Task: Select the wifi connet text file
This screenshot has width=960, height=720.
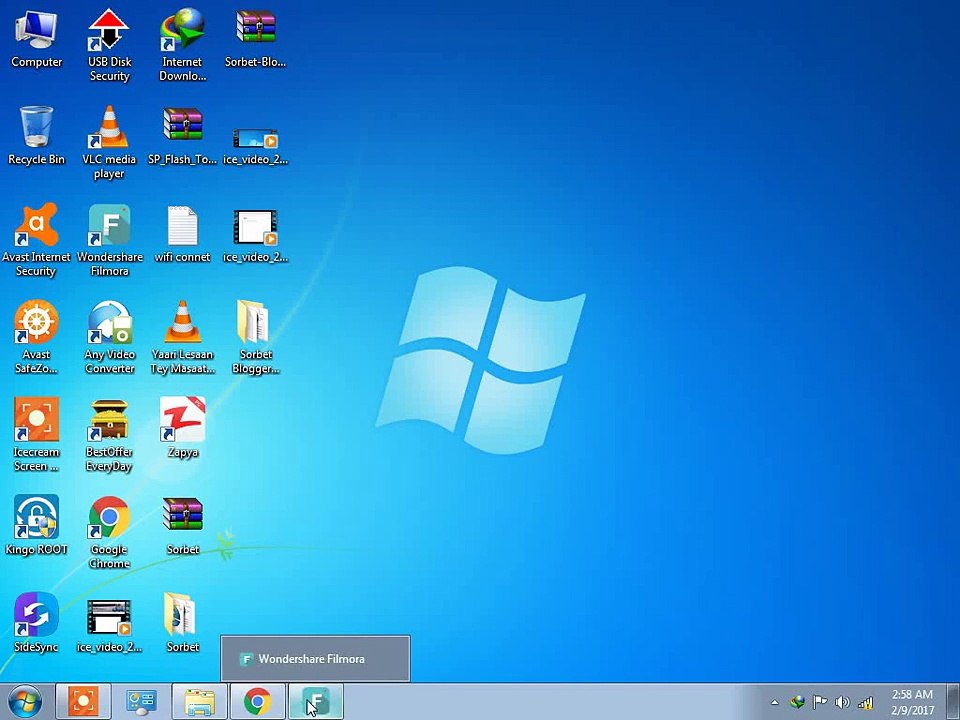Action: click(182, 234)
